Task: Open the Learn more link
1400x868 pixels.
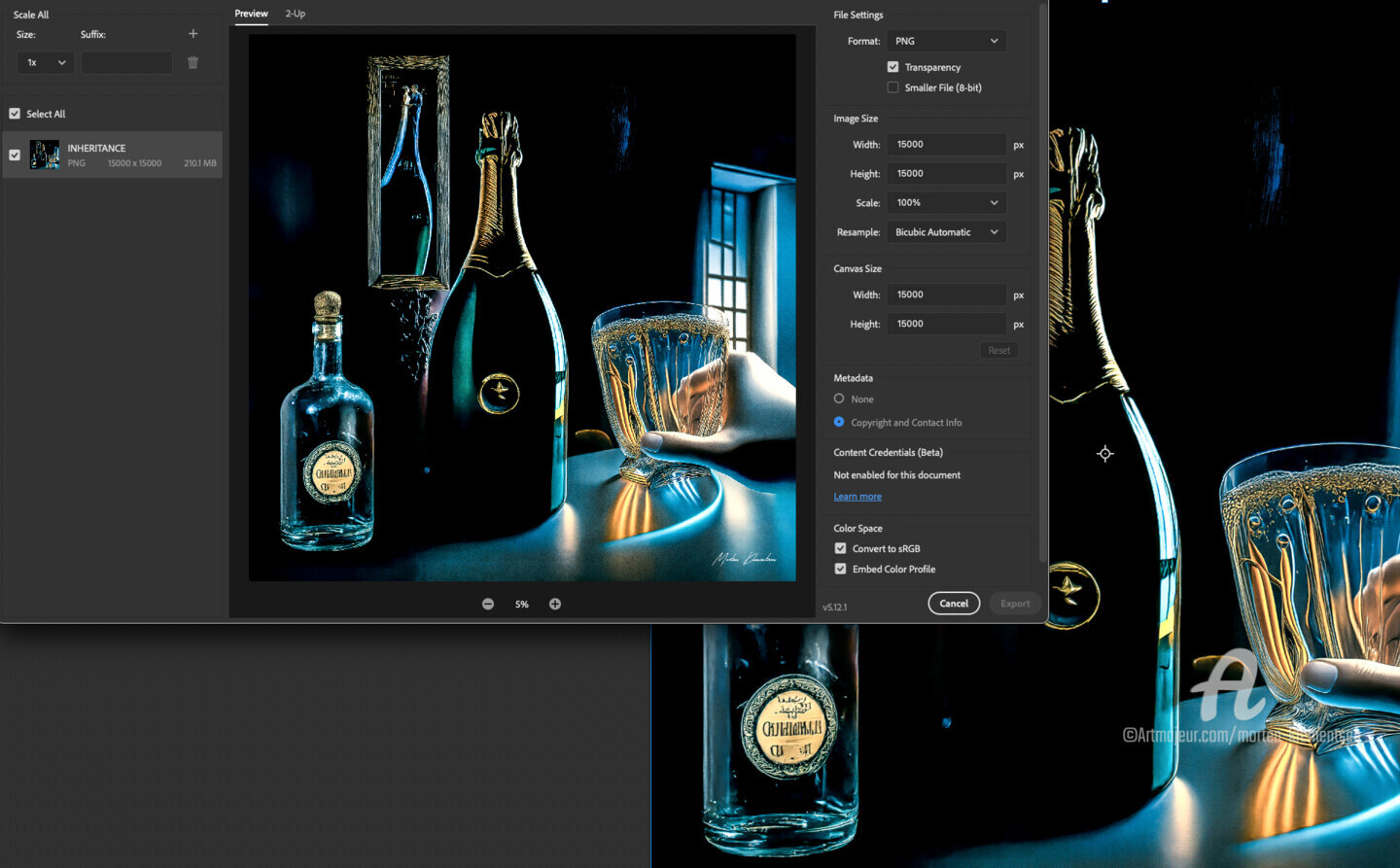Action: (857, 497)
